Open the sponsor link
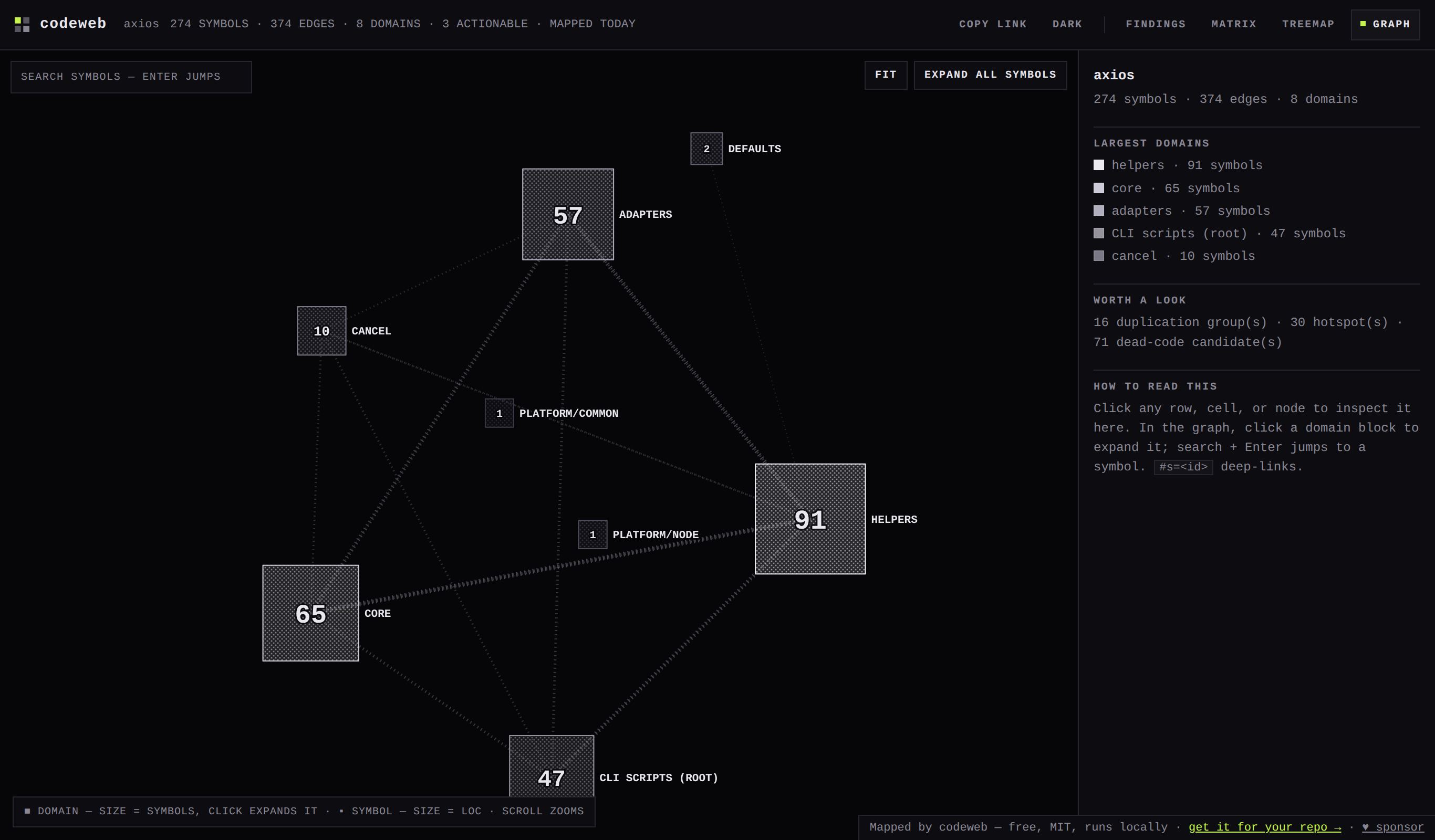The image size is (1435, 840). [x=1393, y=827]
